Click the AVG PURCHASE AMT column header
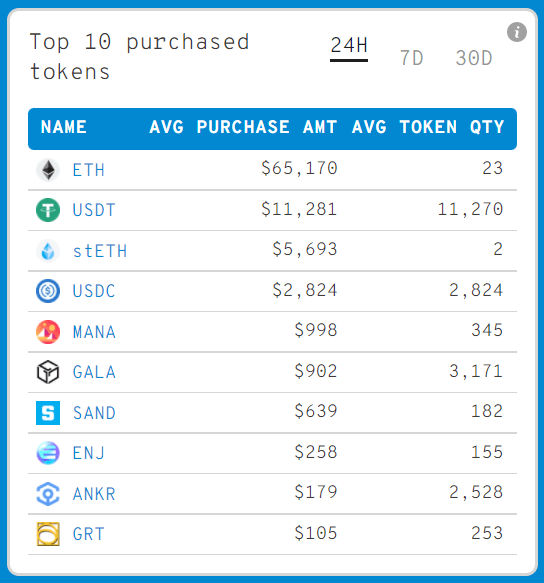This screenshot has width=544, height=583. point(243,127)
